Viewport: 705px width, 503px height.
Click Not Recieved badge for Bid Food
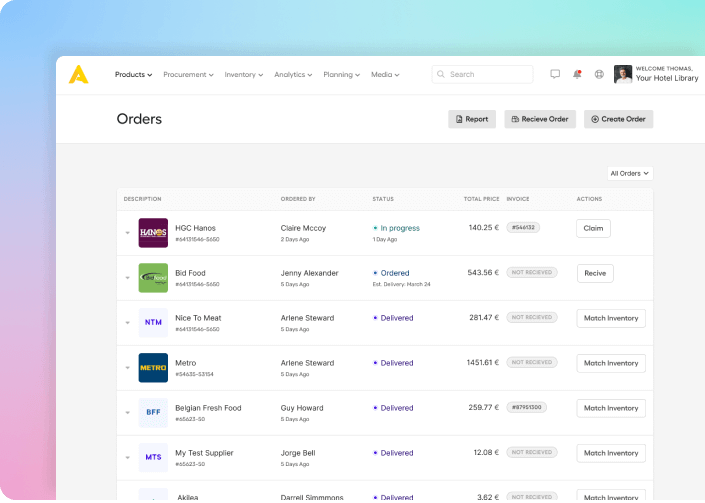pos(532,272)
